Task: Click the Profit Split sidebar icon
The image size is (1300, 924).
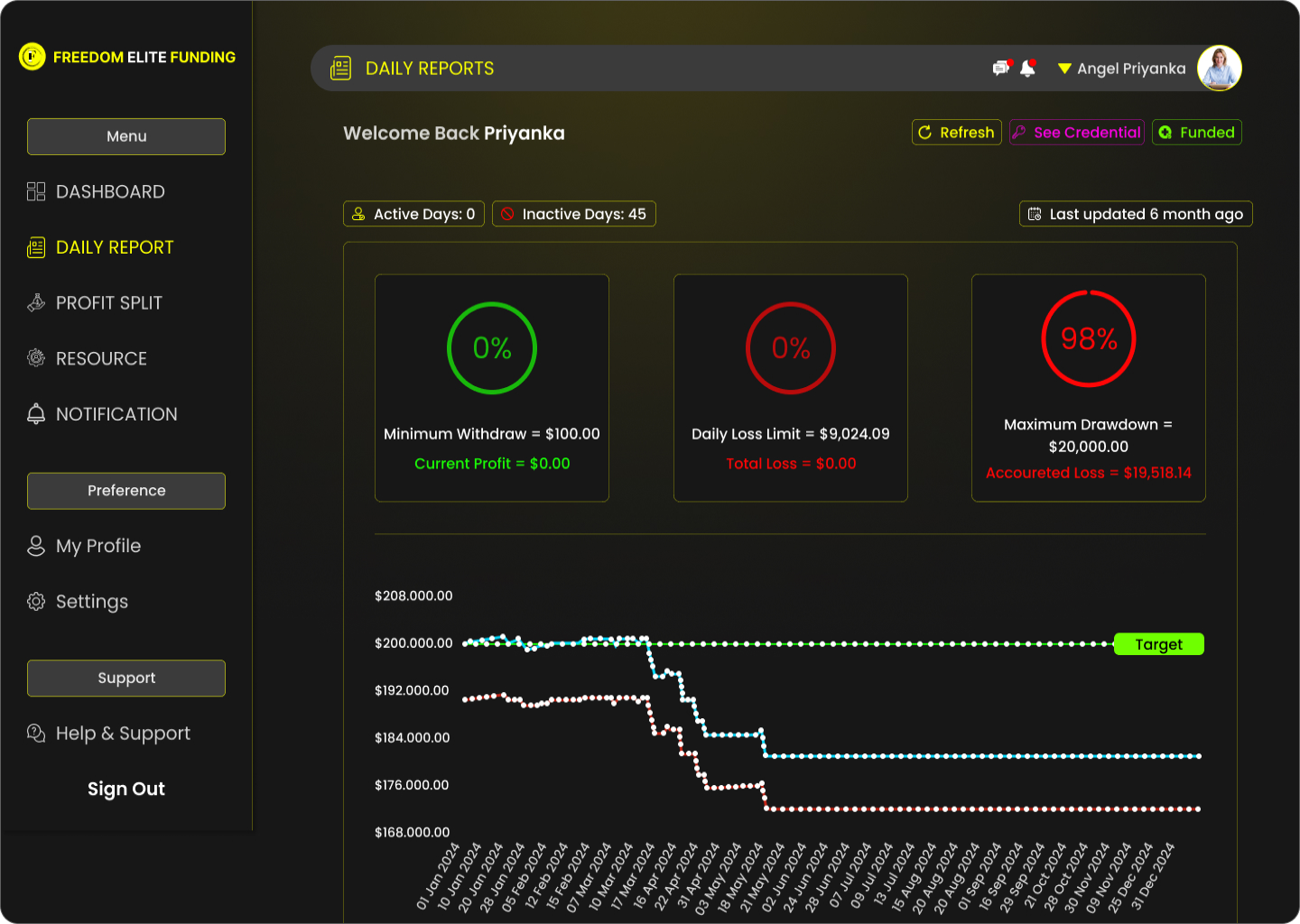Action: coord(36,303)
